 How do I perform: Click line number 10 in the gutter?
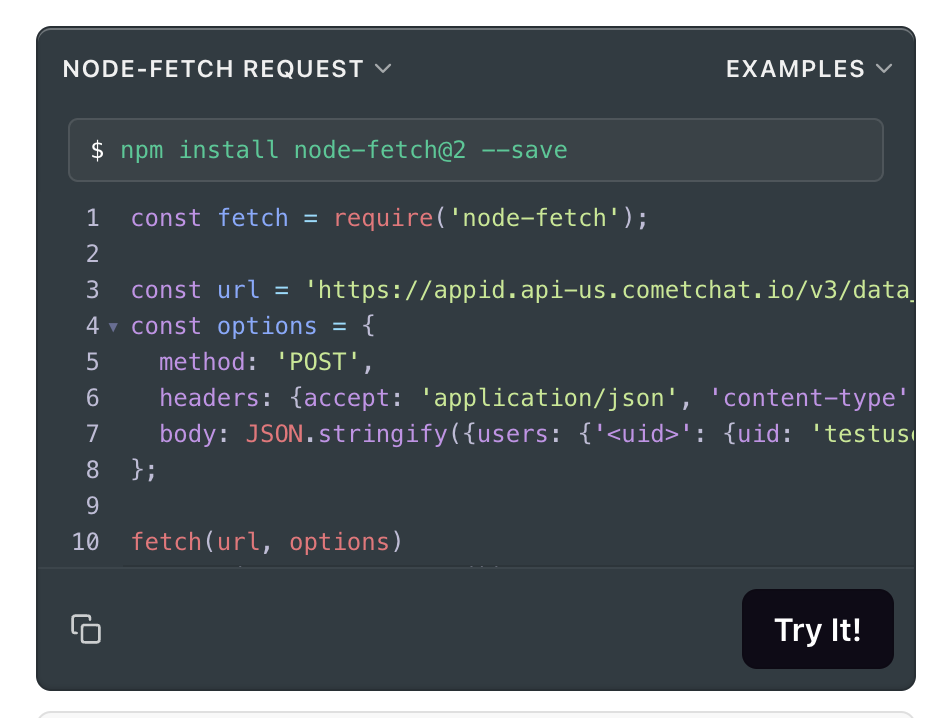(86, 542)
